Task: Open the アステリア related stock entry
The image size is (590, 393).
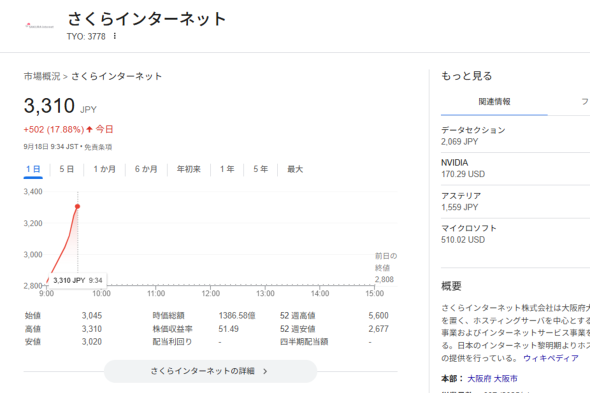Action: [515, 201]
